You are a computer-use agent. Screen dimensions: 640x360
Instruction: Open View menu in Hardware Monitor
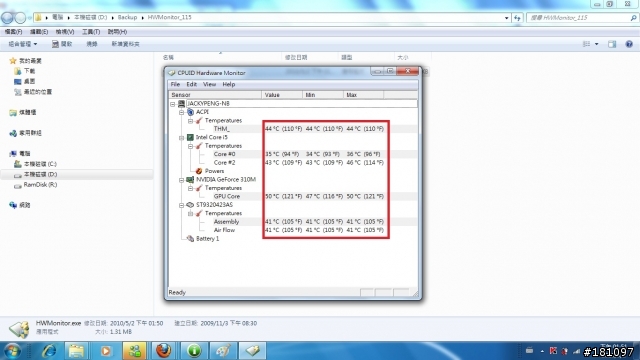pyautogui.click(x=209, y=84)
